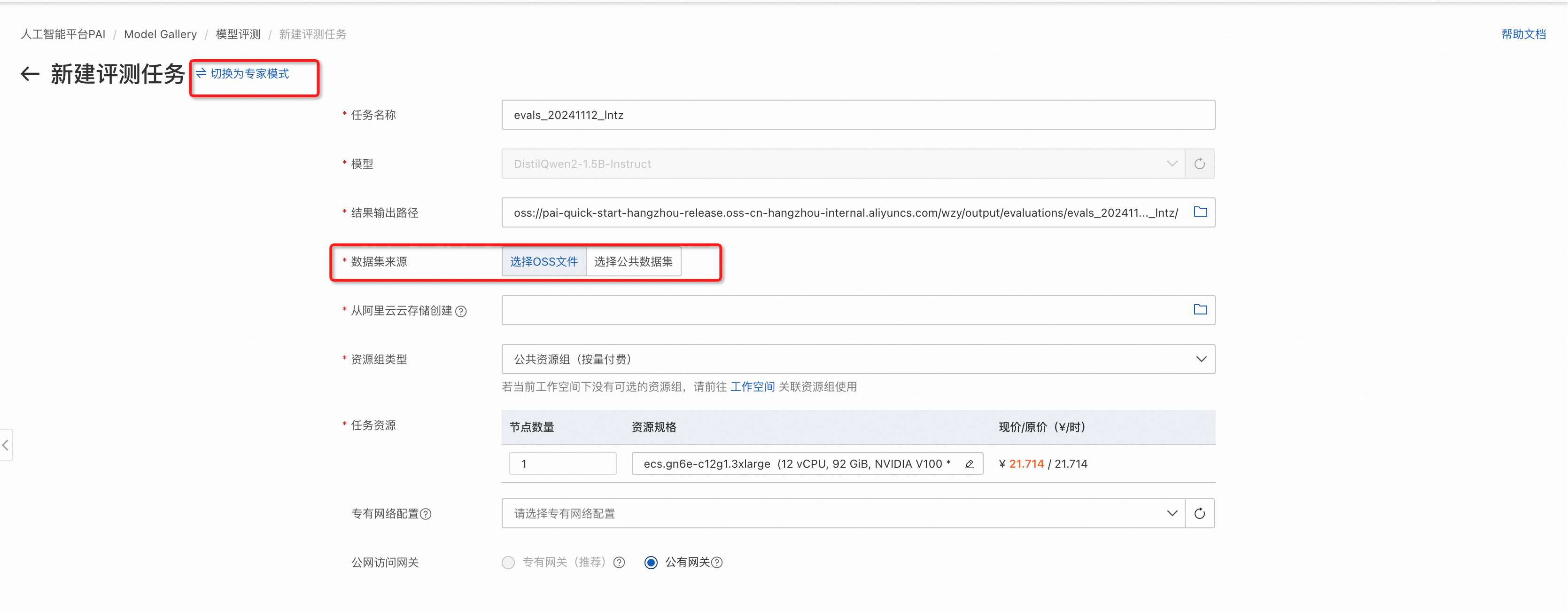Refresh the 专有网络配置 list
Viewport: 1568px width, 612px height.
pos(1199,513)
